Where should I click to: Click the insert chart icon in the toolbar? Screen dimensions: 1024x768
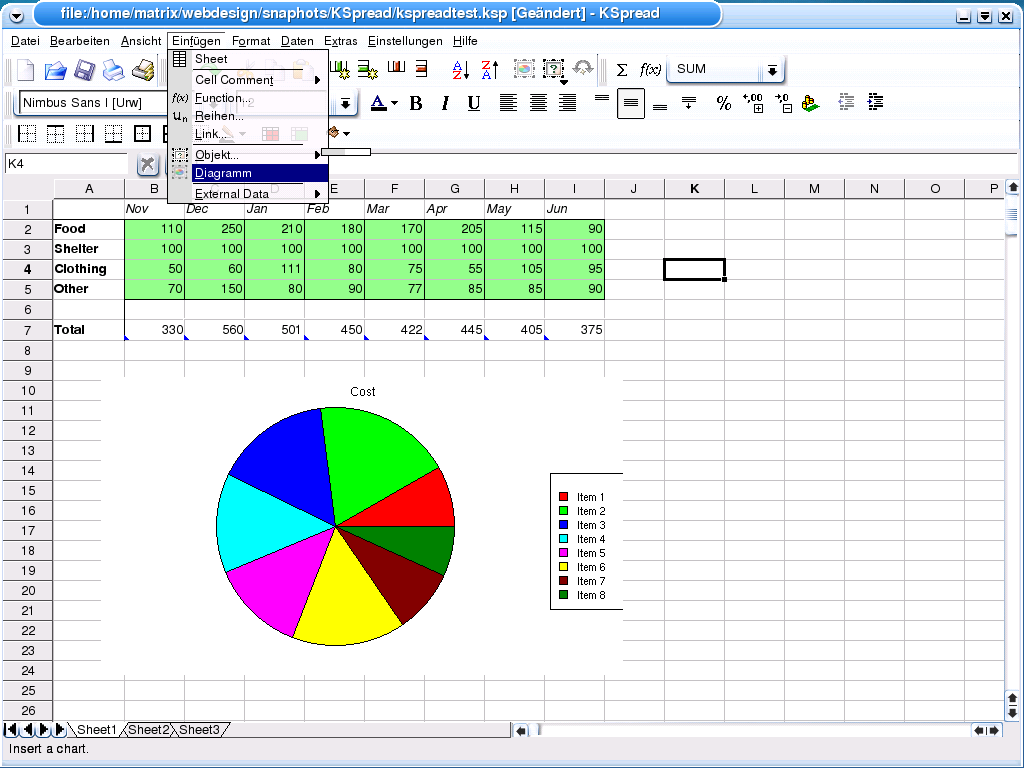pyautogui.click(x=525, y=69)
